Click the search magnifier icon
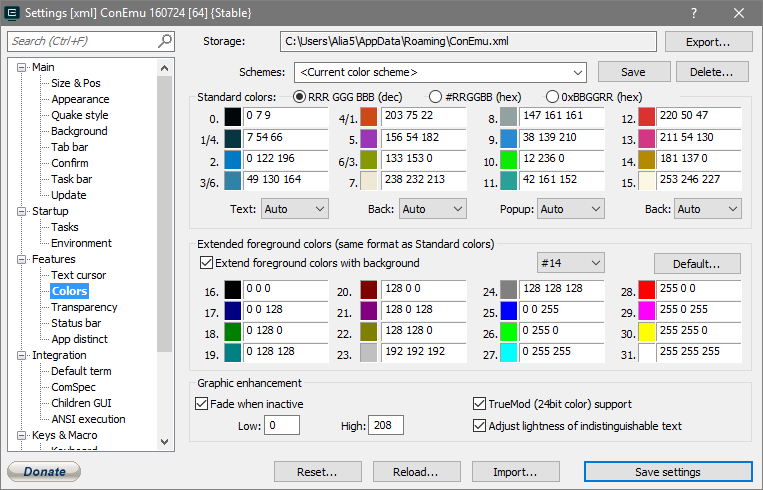The width and height of the screenshot is (763, 490). (x=165, y=41)
